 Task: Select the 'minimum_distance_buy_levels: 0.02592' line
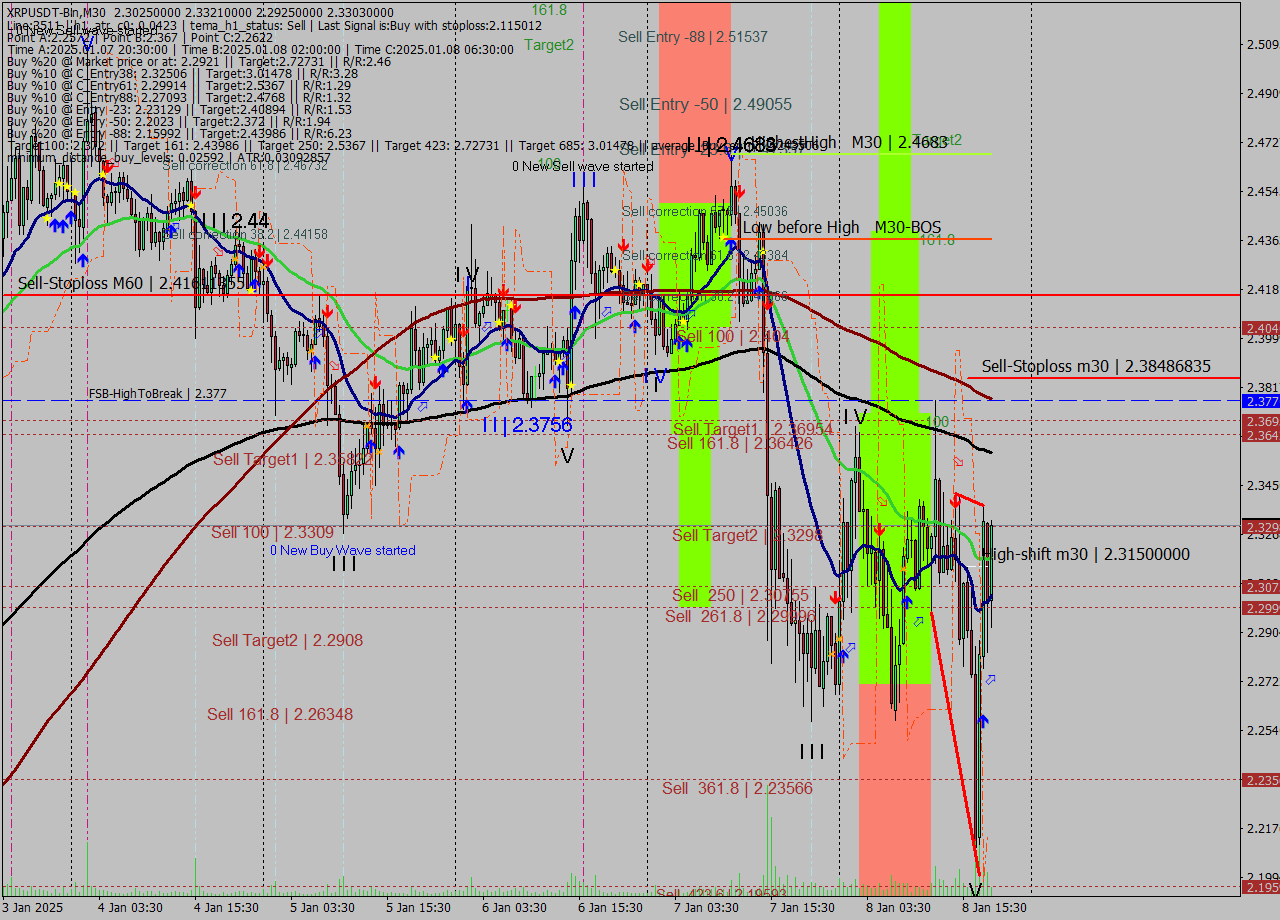168,157
